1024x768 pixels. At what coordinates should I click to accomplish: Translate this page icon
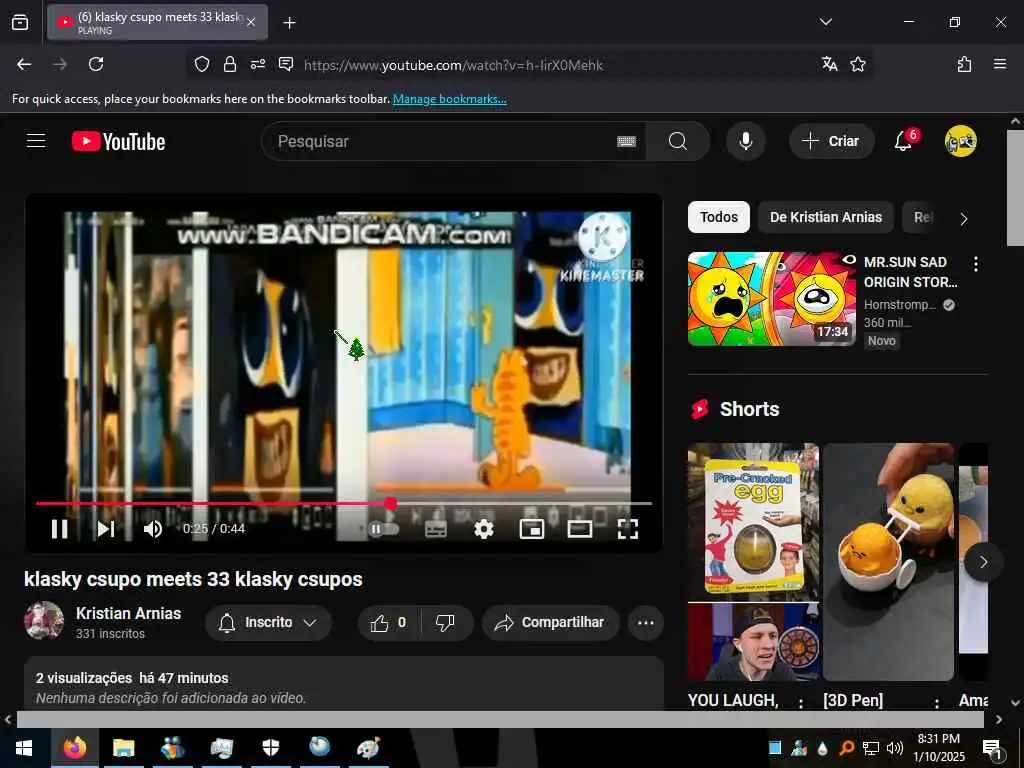point(829,64)
